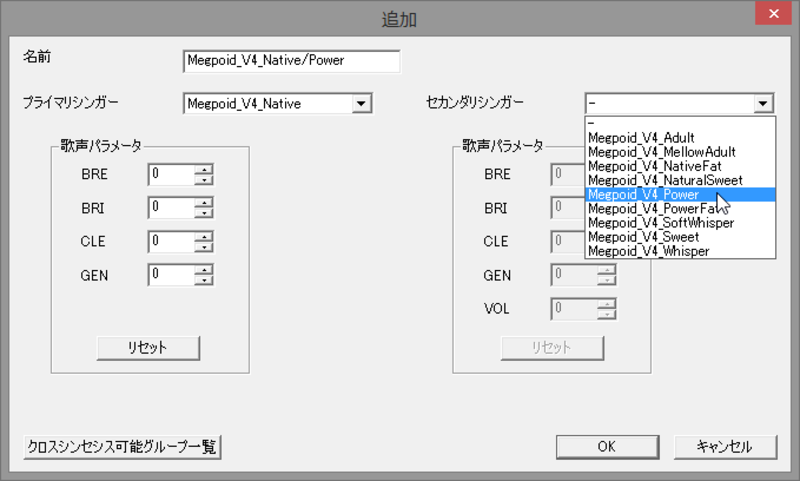Select Megpoid_V4_SoftWhisper in the dropdown list
Screen dimensions: 800x481
(680, 223)
